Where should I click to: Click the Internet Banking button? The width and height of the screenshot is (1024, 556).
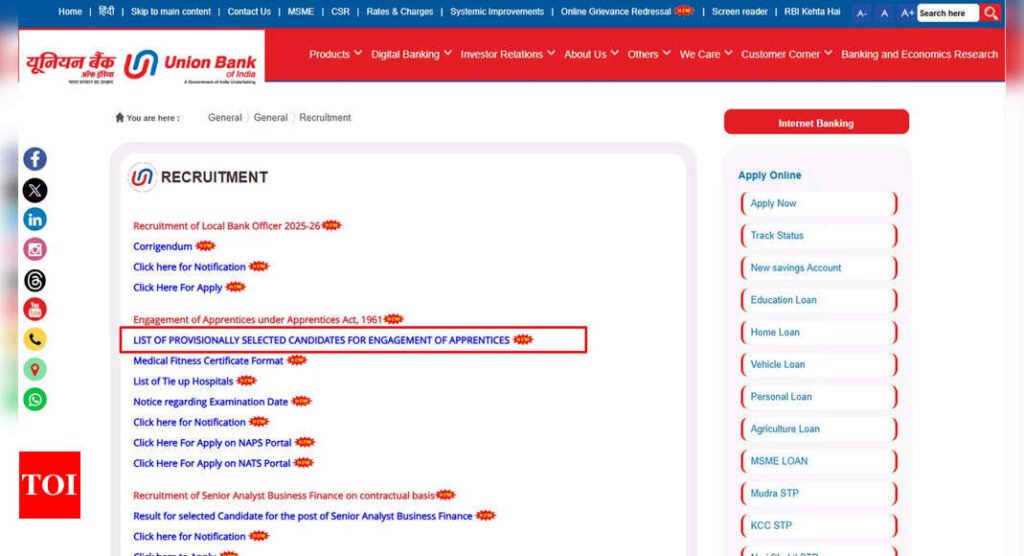[x=816, y=122]
